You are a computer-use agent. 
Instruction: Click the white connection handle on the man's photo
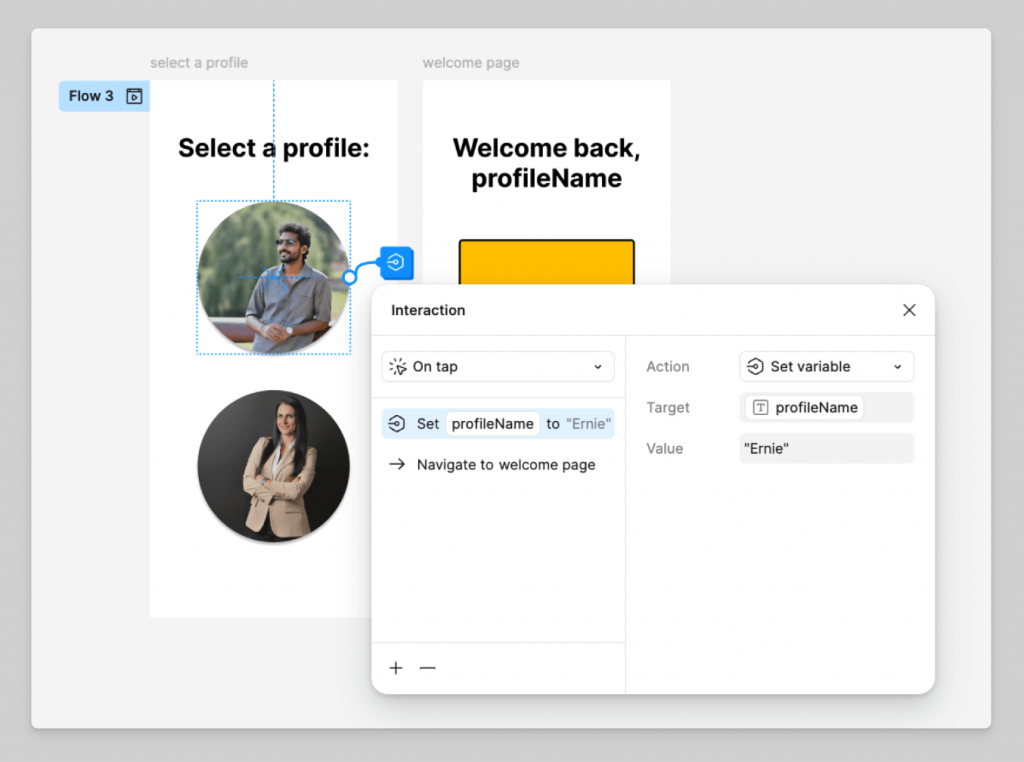349,277
